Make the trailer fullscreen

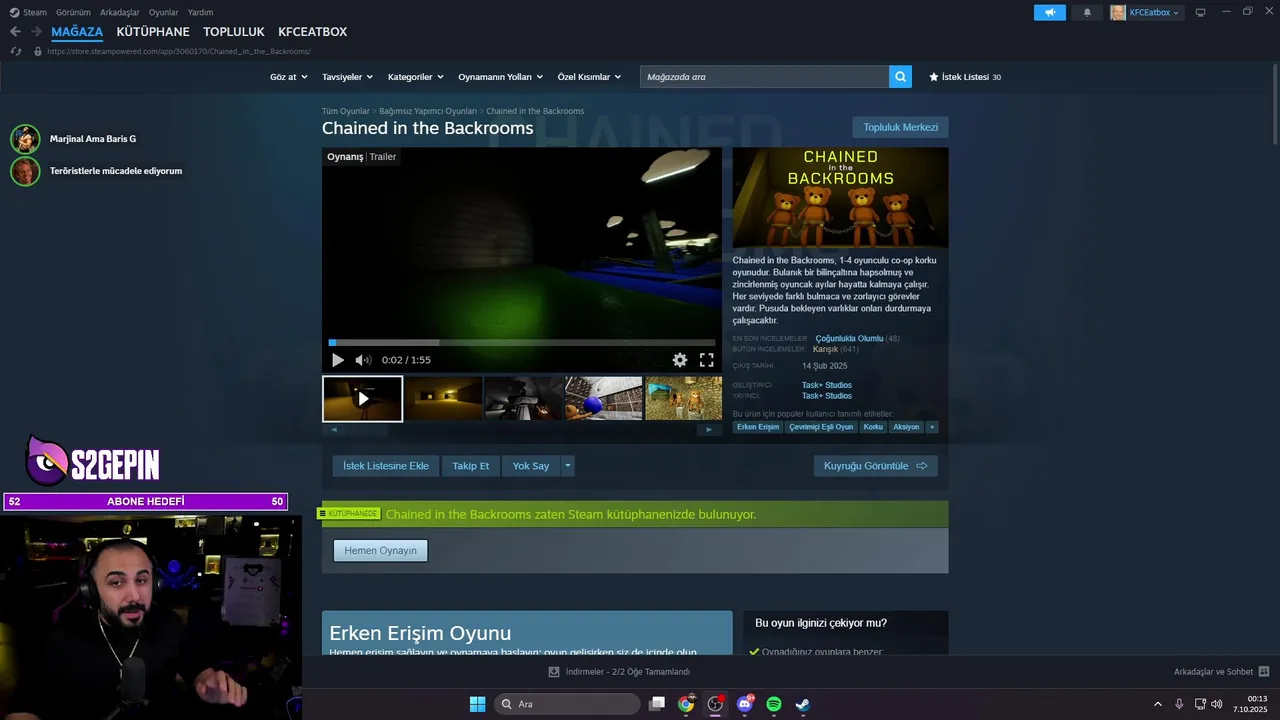coord(706,360)
